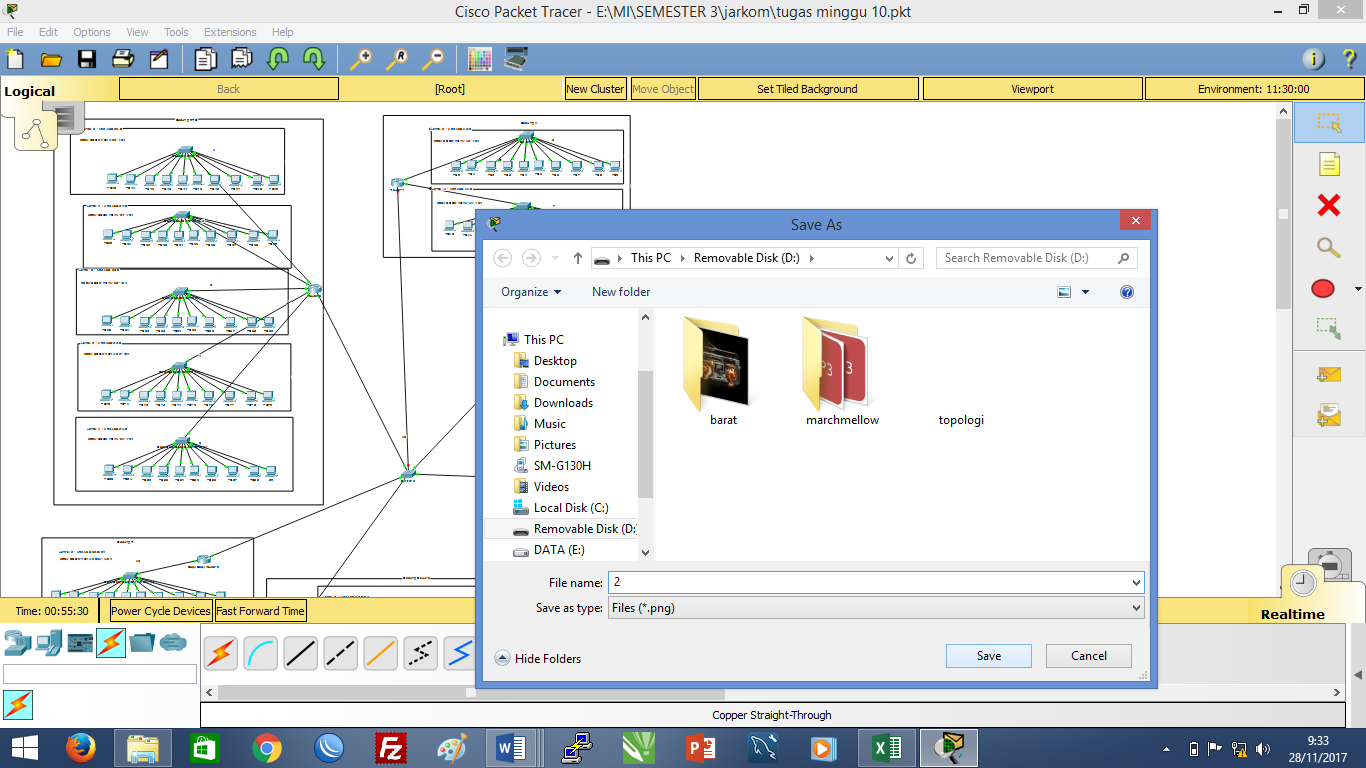1366x768 pixels.
Task: Choose the Add Simple PDU envelope
Action: [x=1328, y=374]
